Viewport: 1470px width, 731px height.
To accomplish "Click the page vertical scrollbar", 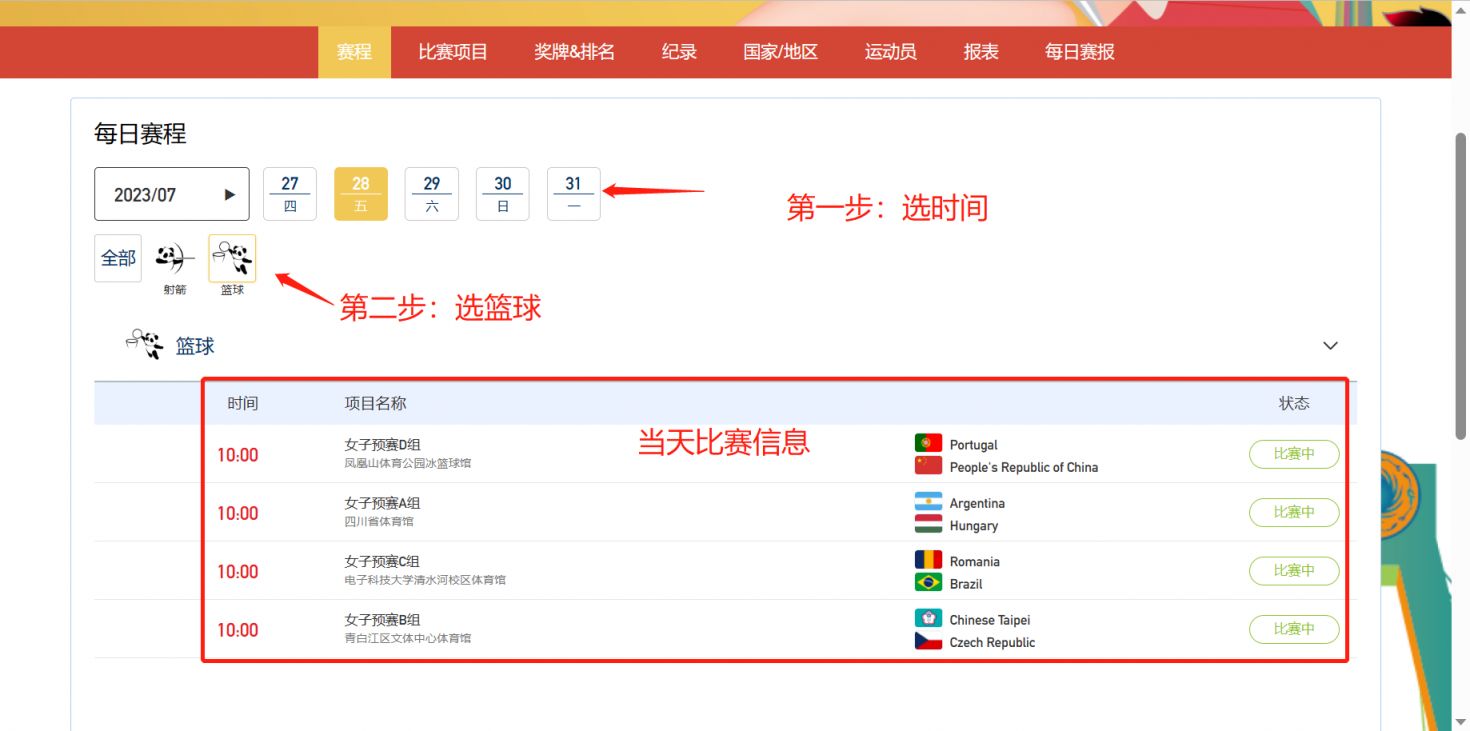I will point(1460,285).
